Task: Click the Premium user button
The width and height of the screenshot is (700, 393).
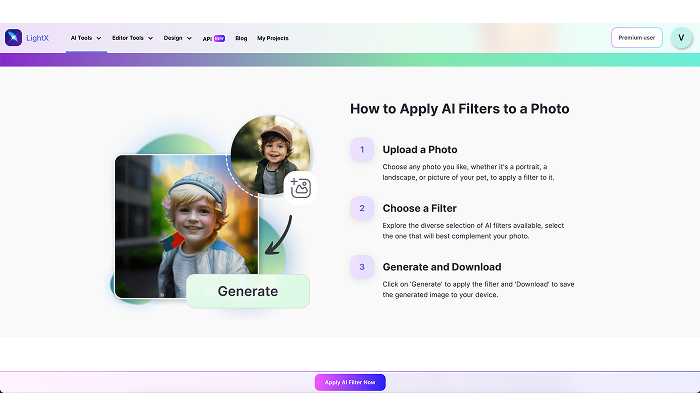Action: click(637, 38)
